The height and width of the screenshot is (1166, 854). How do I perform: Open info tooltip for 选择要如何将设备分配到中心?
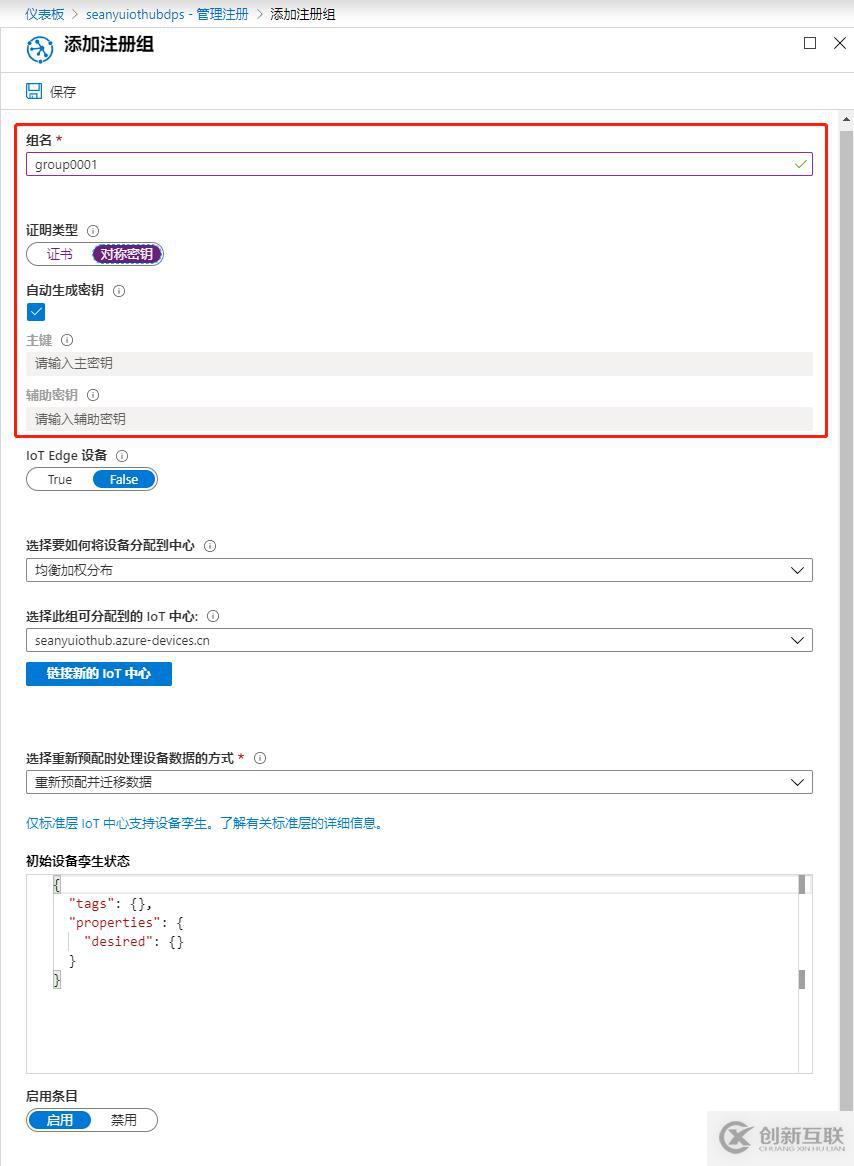click(x=210, y=546)
